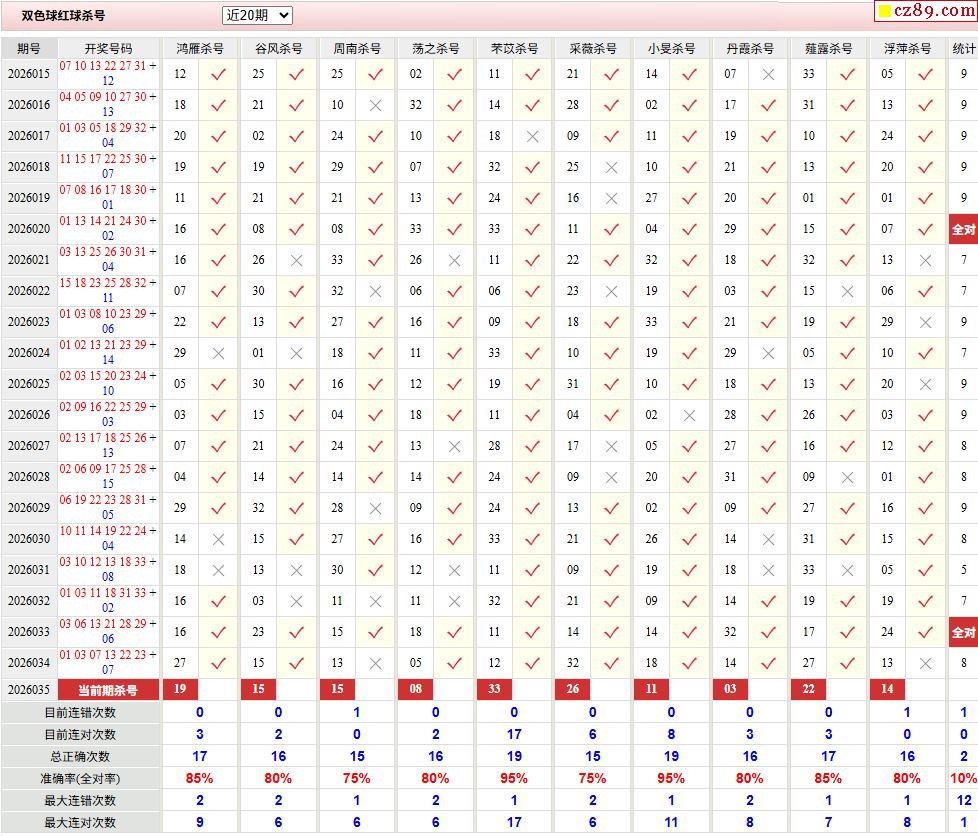978x836 pixels.
Task: Select the 蕹露杀号 column header
Action: pos(829,48)
